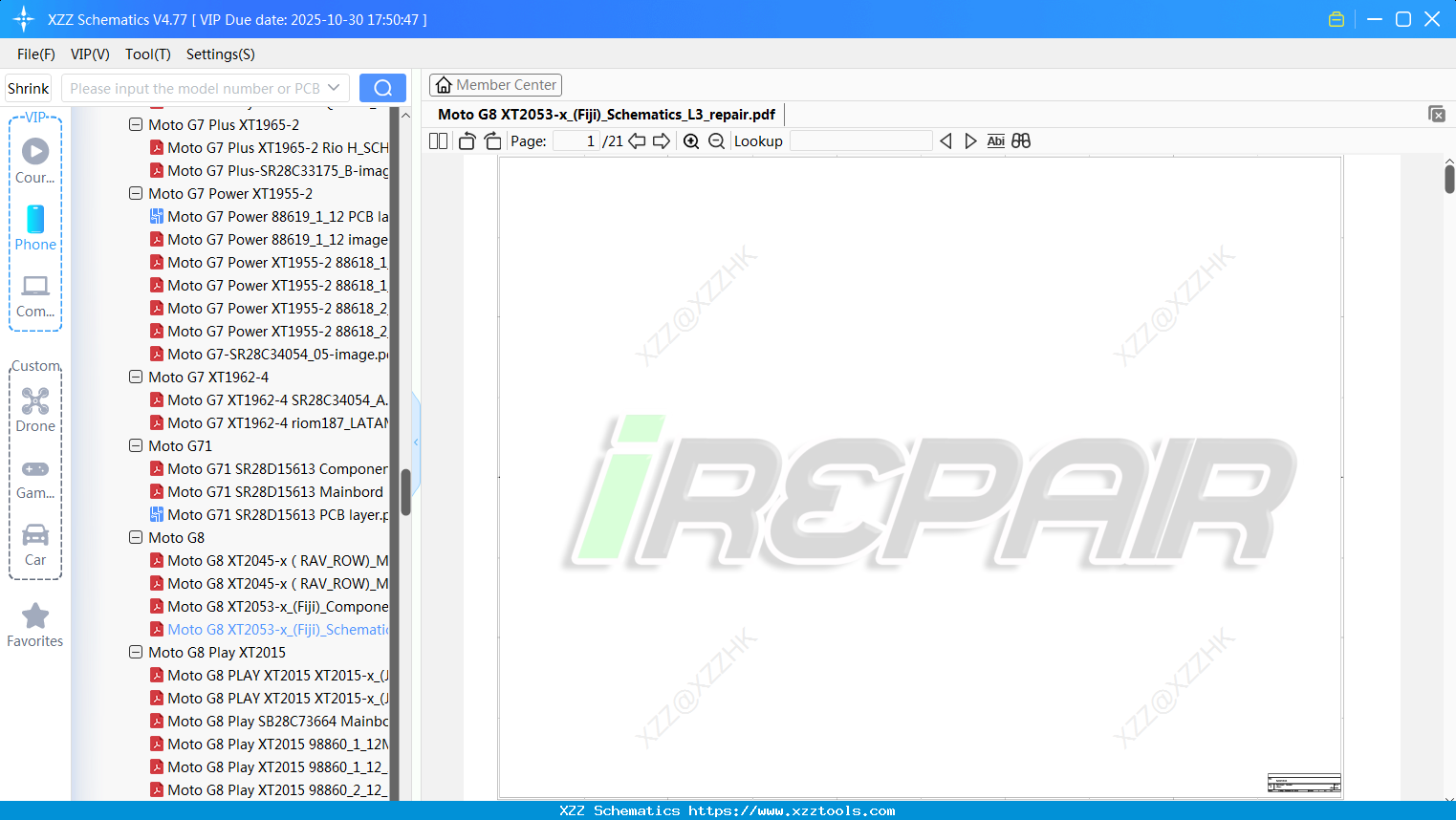Zoom out of the PDF page
This screenshot has height=820, width=1456.
716,140
